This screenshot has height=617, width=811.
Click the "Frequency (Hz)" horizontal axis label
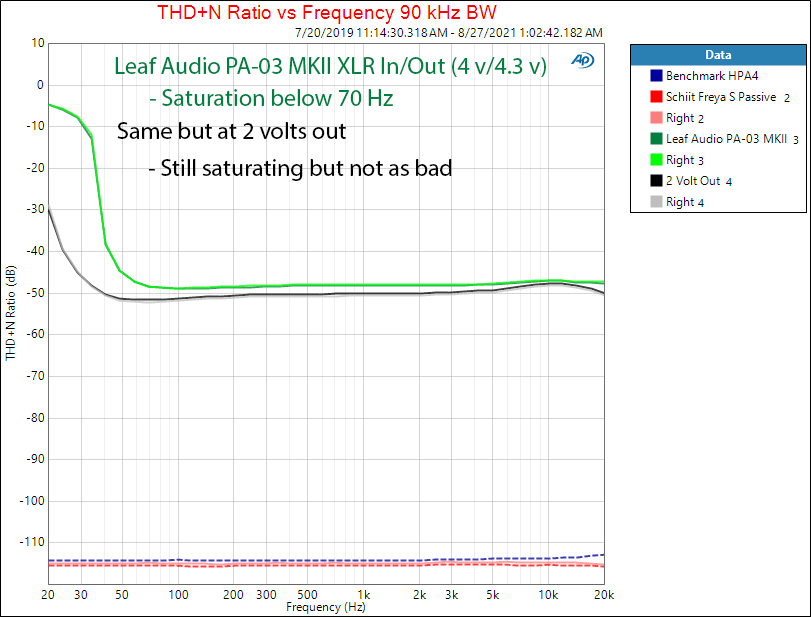(326, 607)
